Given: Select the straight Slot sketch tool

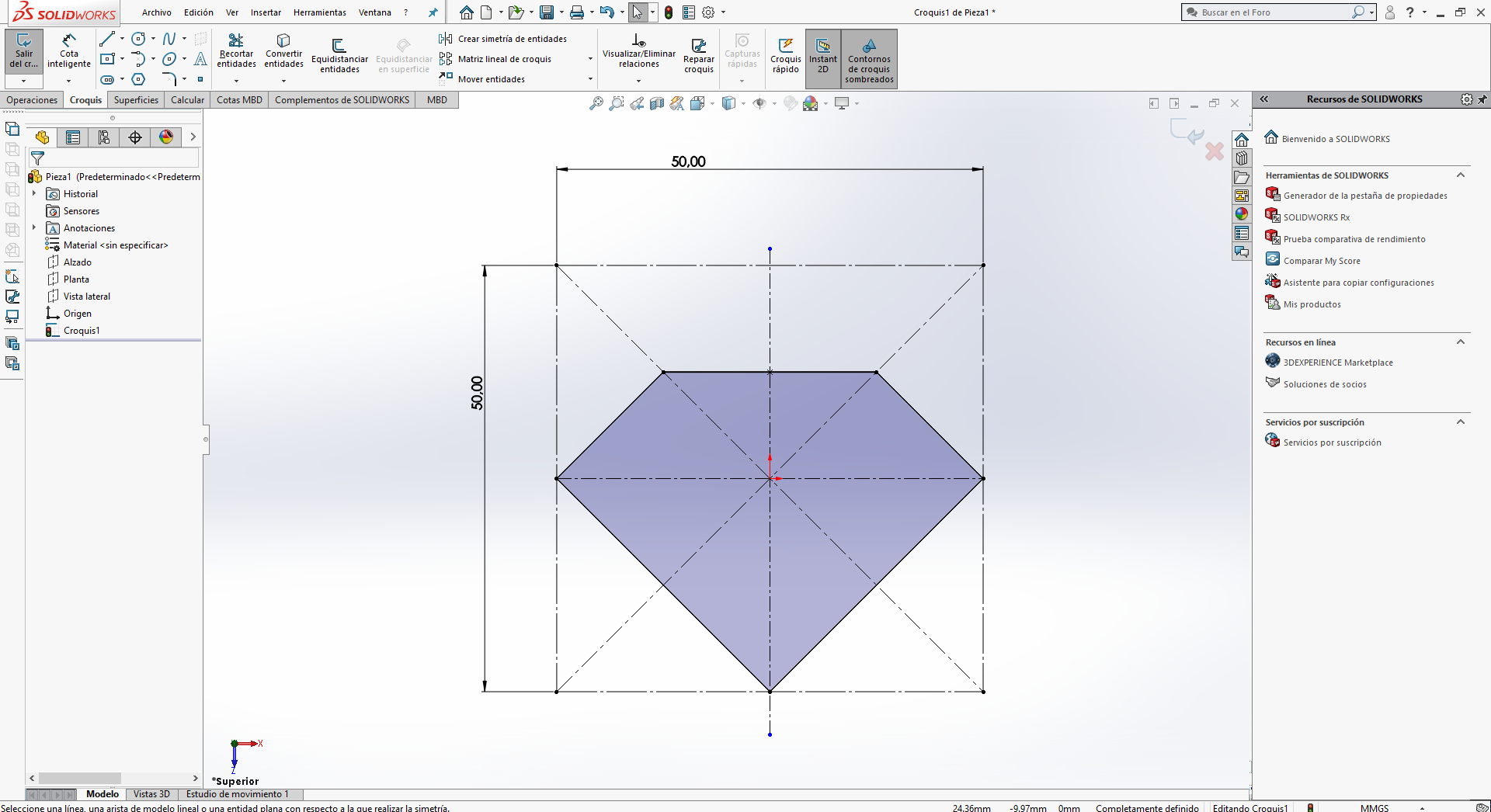Looking at the screenshot, I should click(x=108, y=79).
